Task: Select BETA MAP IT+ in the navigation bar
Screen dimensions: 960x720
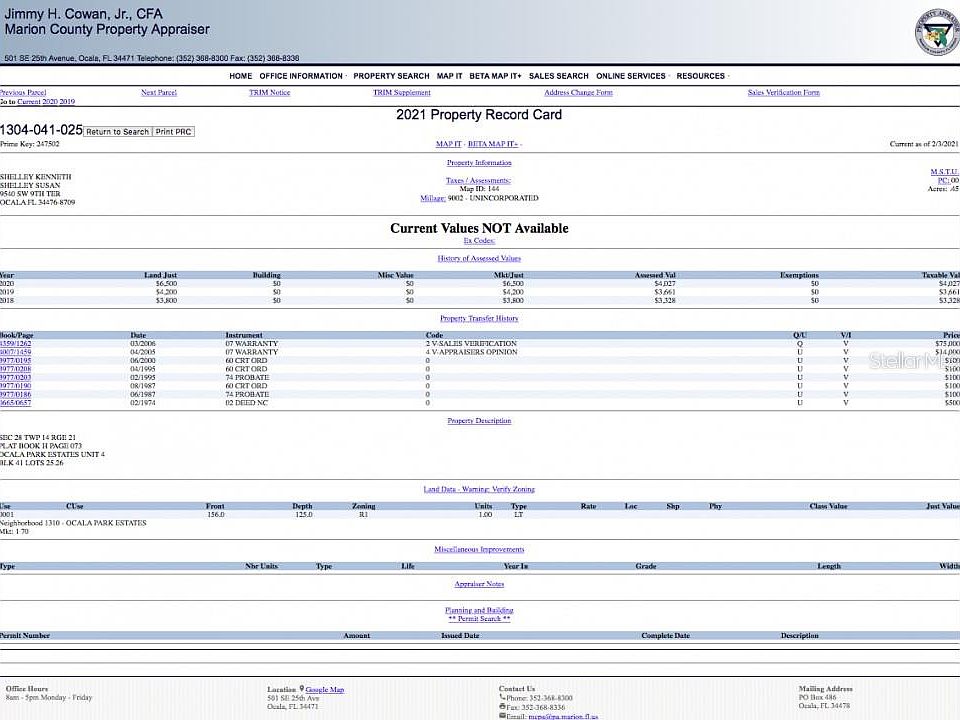Action: tap(495, 76)
